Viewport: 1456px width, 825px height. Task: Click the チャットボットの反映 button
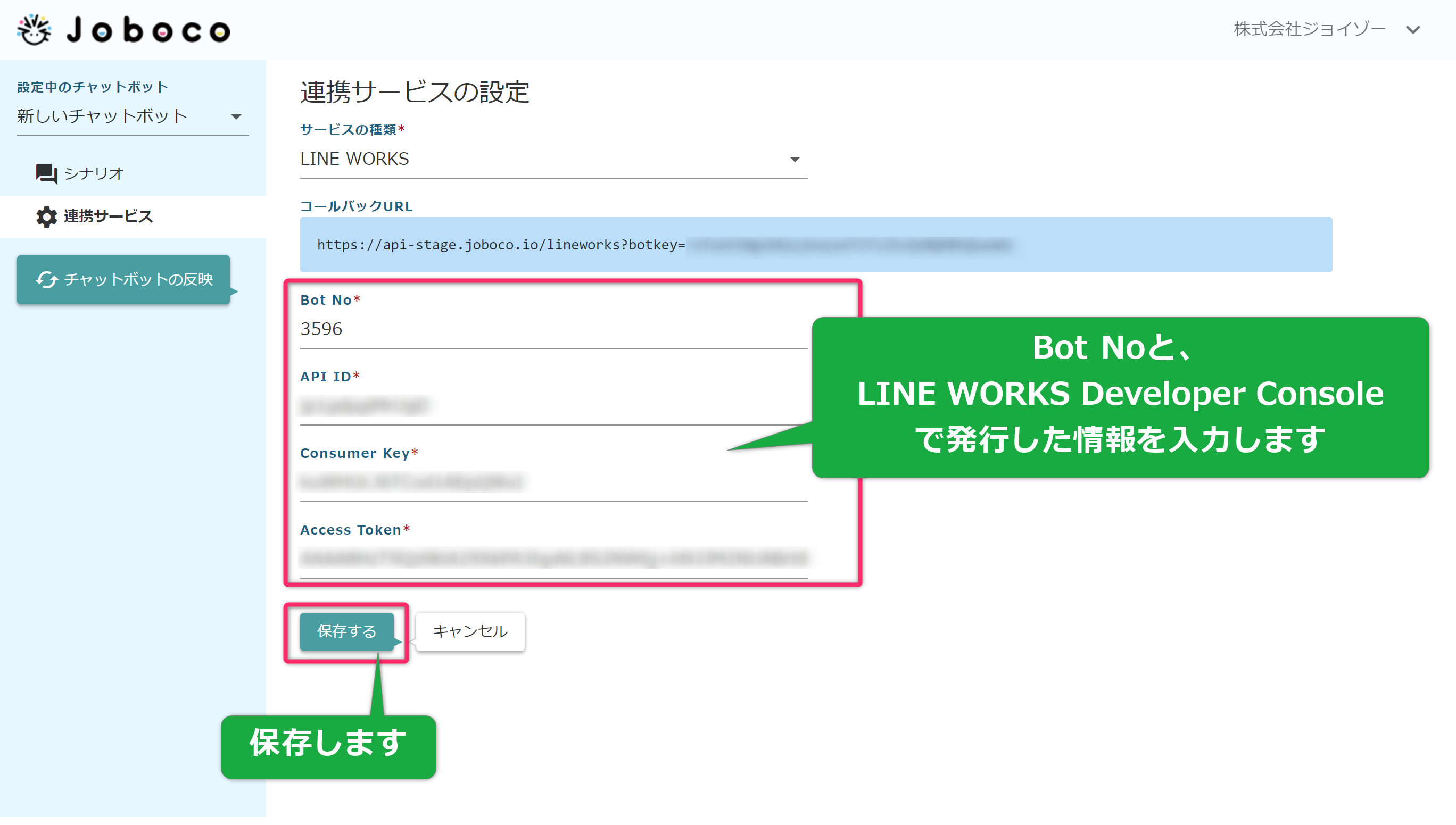click(x=123, y=279)
